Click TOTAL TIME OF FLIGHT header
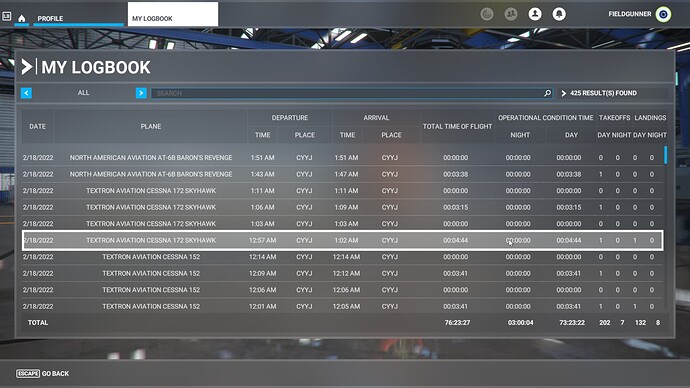 [457, 126]
